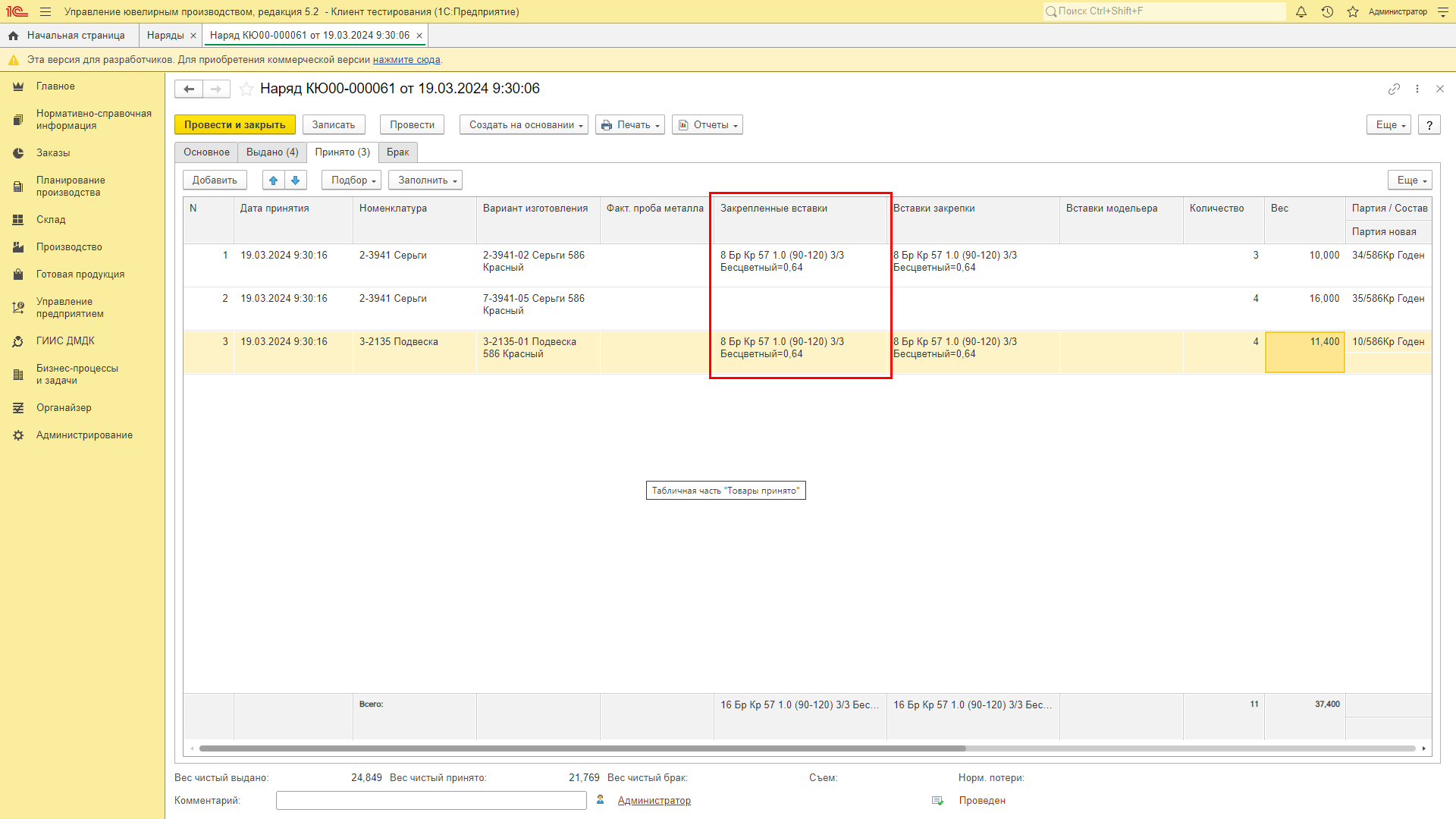
Task: Click the Добавить button
Action: 215,180
